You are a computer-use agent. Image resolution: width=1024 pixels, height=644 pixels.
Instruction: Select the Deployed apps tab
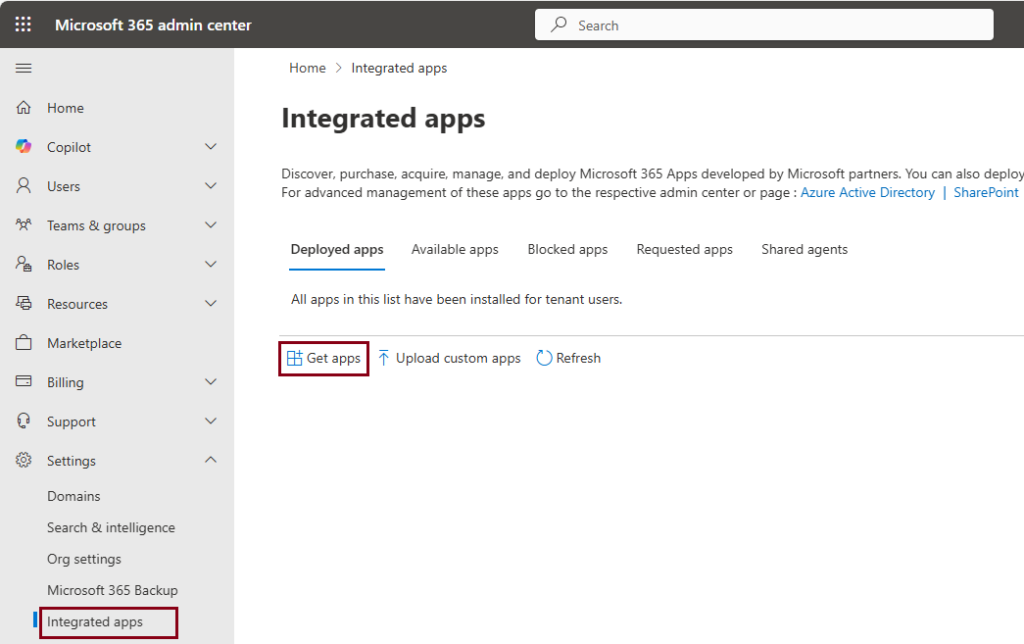coord(337,250)
